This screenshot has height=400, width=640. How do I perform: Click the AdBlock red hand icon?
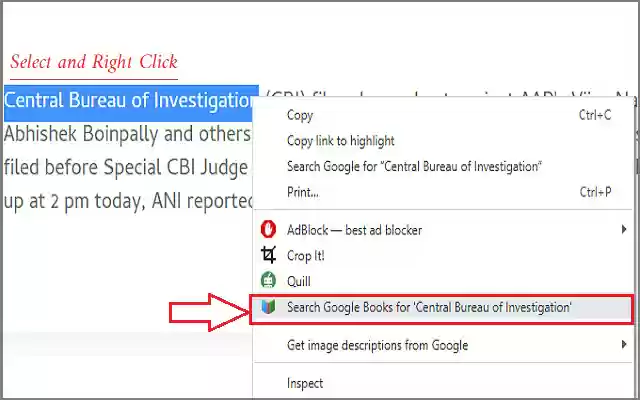coord(268,230)
